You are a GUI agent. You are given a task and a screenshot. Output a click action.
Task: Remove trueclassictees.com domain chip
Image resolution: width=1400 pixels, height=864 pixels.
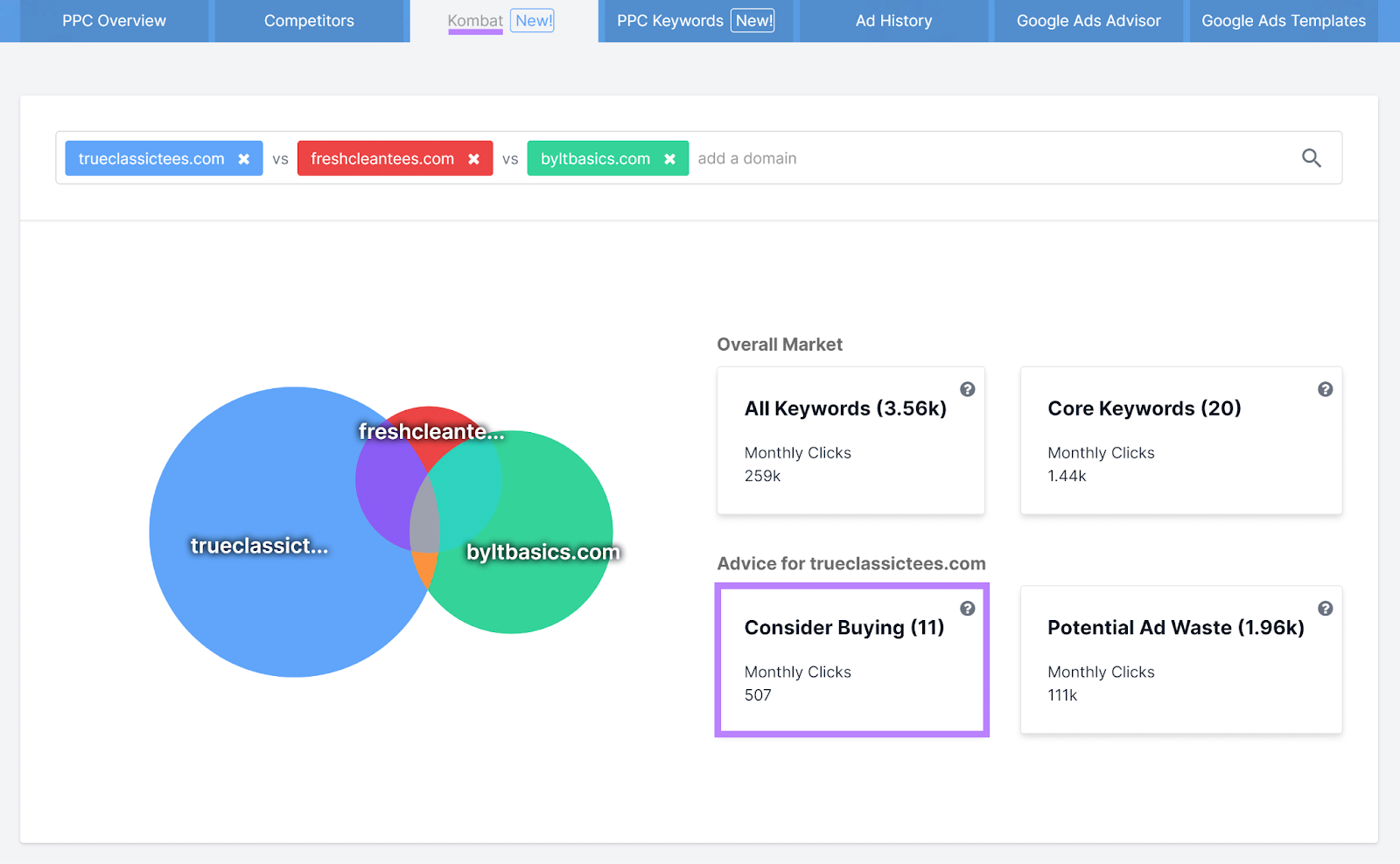[x=244, y=159]
